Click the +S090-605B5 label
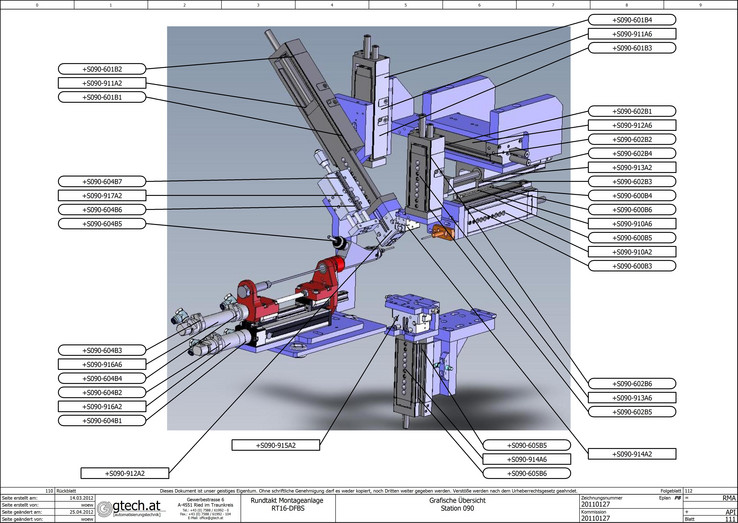 click(527, 445)
